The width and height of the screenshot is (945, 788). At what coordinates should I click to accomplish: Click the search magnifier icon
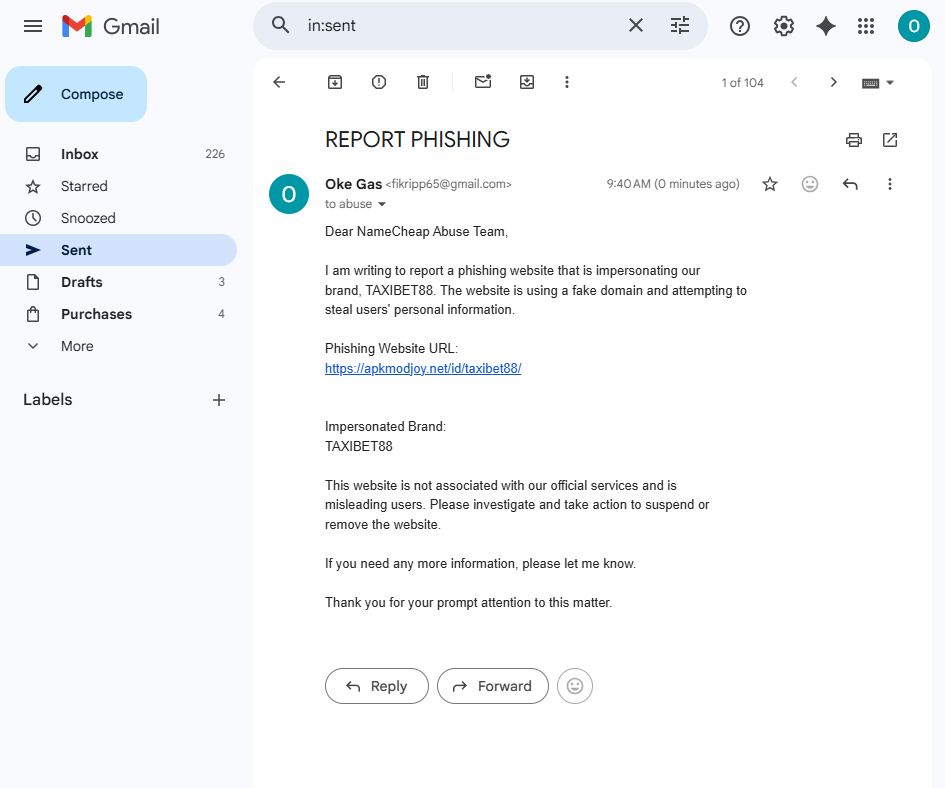point(280,25)
